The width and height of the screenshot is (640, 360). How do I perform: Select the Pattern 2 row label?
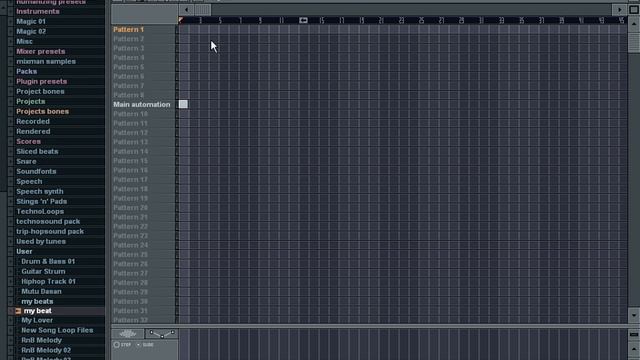[x=129, y=39]
